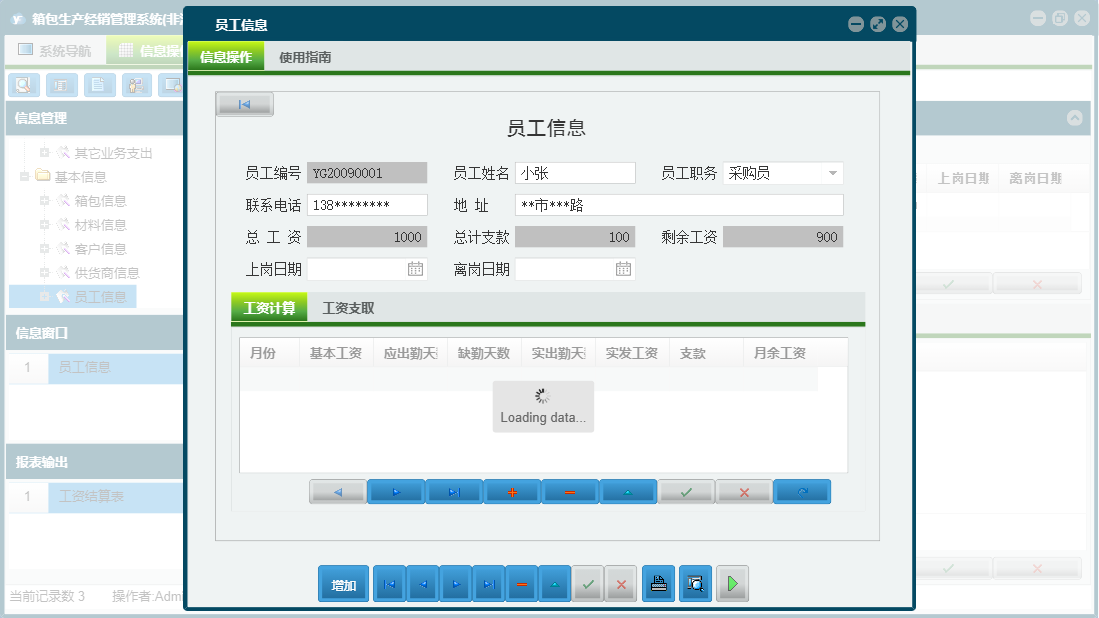Confirm grid changes with the green check icon
Image resolution: width=1099 pixels, height=618 pixels.
686,491
